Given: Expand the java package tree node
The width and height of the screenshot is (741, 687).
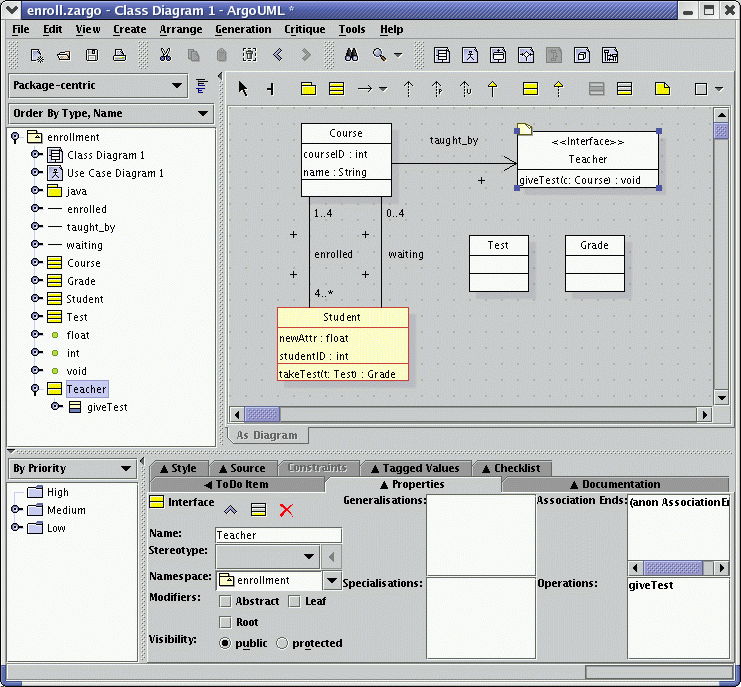Looking at the screenshot, I should coord(36,190).
